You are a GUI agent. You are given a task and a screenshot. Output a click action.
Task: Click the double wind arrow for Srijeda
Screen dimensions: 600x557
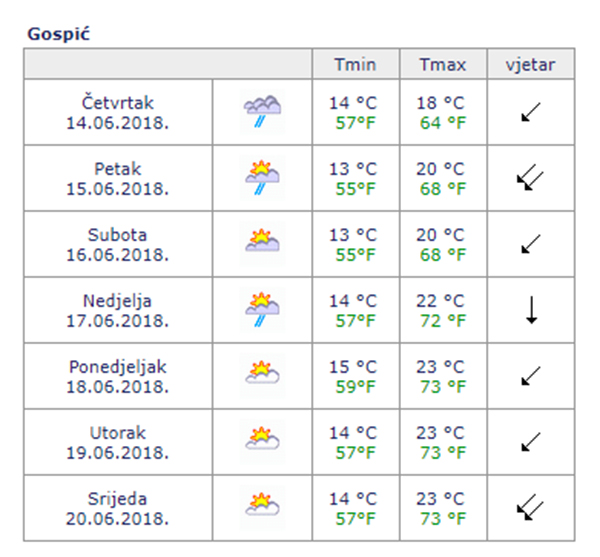530,507
